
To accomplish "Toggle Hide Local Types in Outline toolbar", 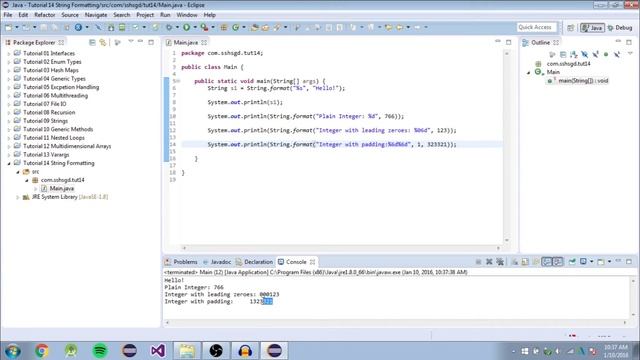I will click(x=617, y=54).
